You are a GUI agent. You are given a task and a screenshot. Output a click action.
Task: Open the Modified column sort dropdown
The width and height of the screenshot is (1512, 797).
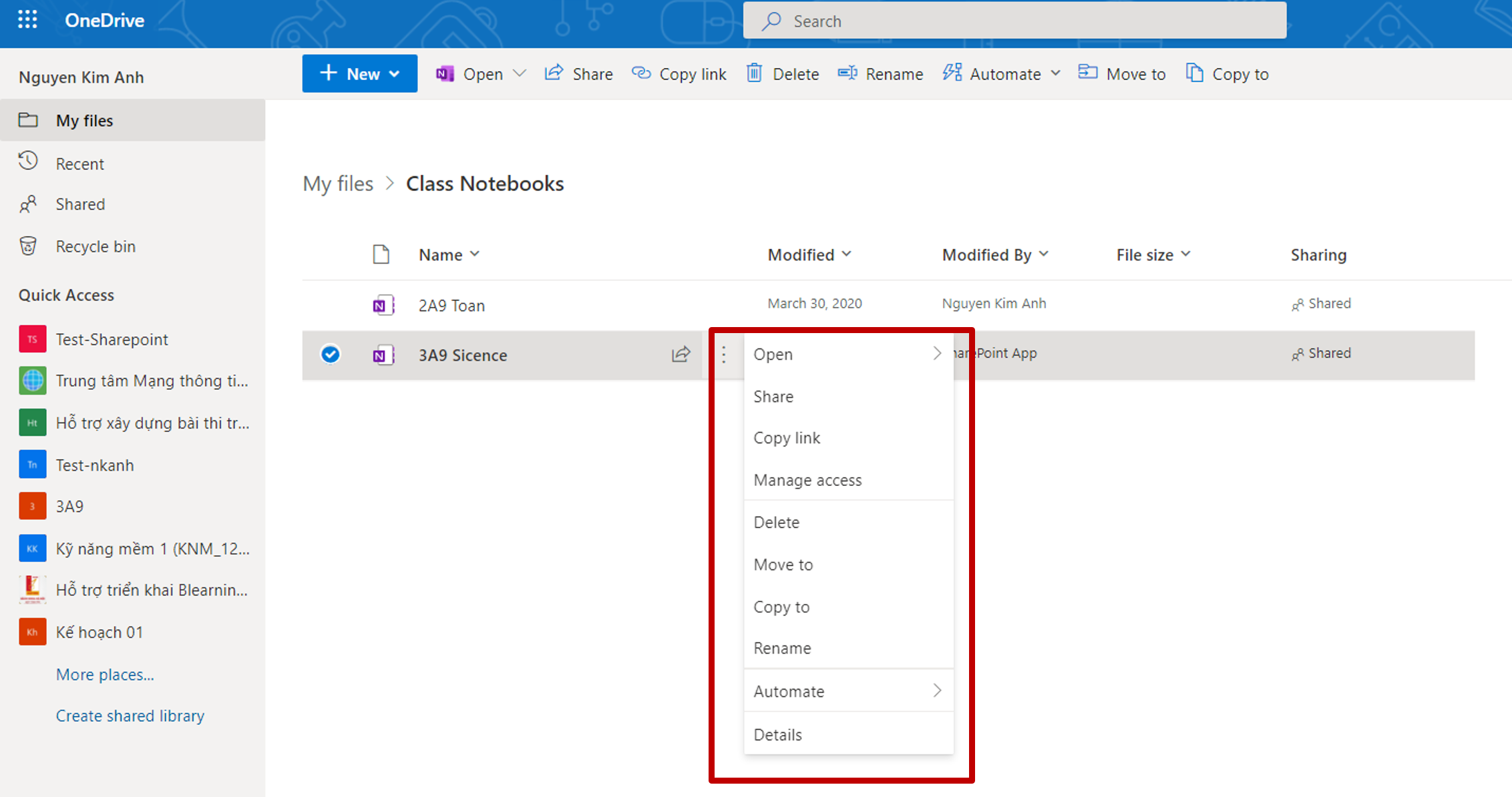point(847,254)
